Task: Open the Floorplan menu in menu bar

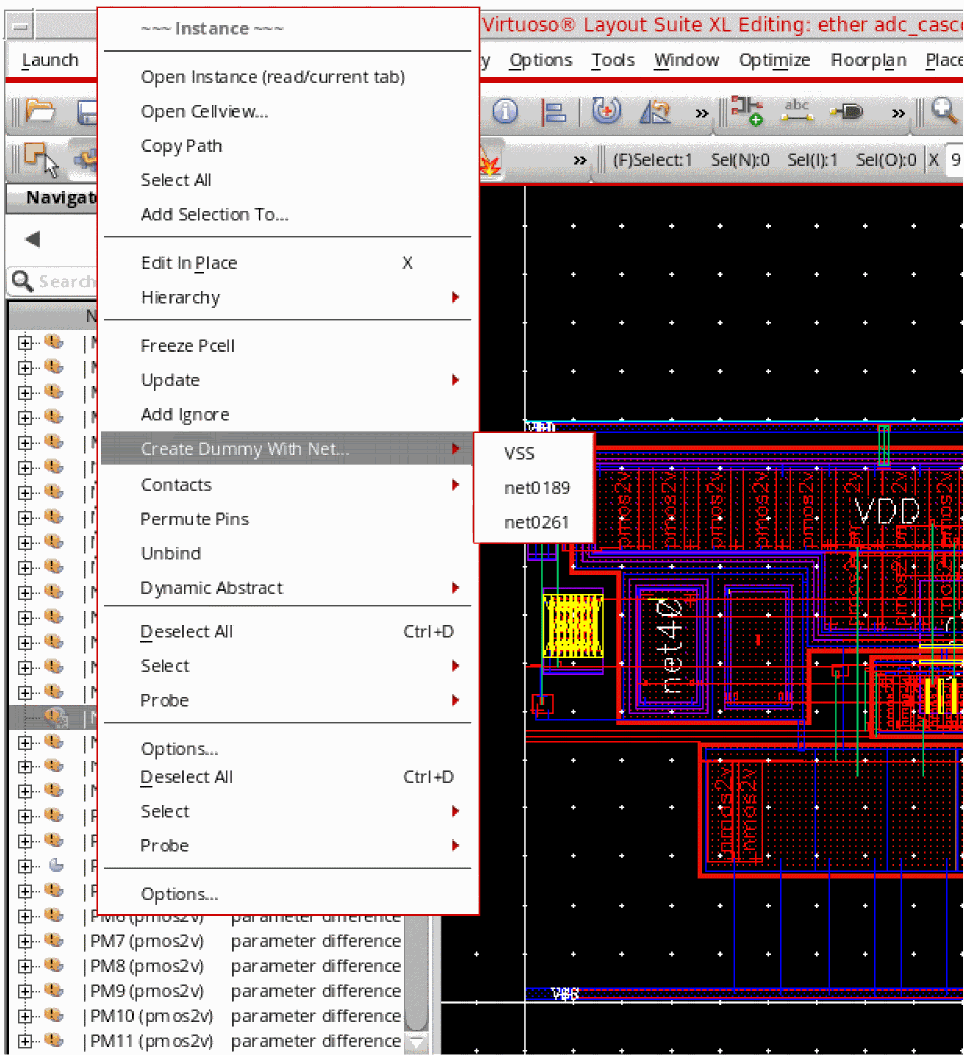Action: pyautogui.click(x=868, y=60)
